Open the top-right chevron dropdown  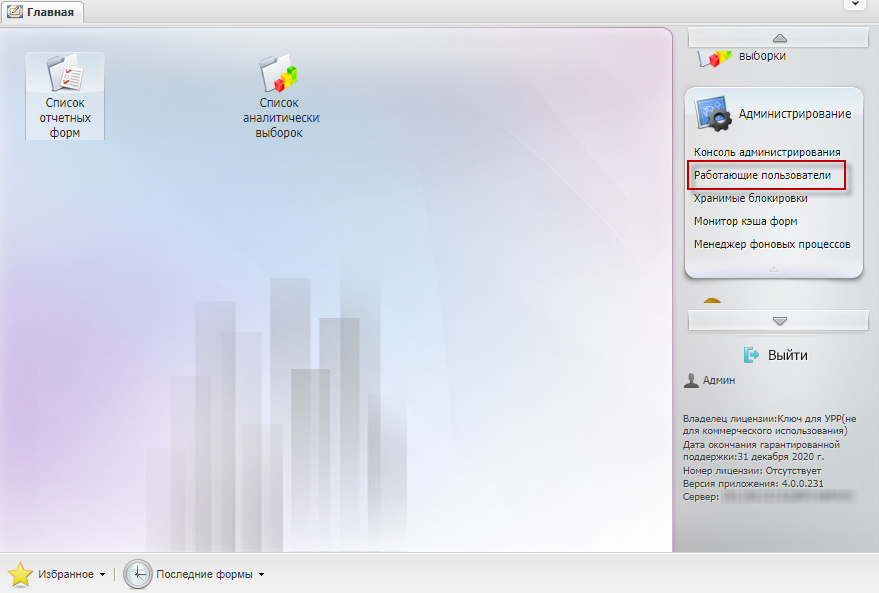coord(855,5)
